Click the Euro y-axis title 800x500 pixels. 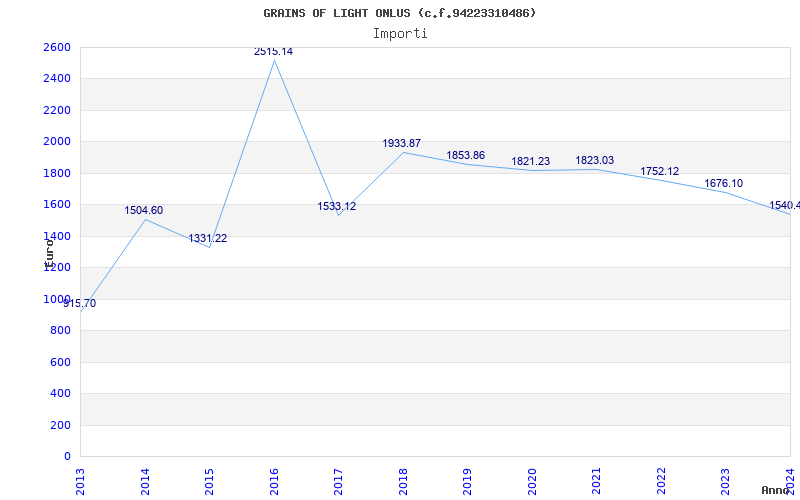(48, 250)
